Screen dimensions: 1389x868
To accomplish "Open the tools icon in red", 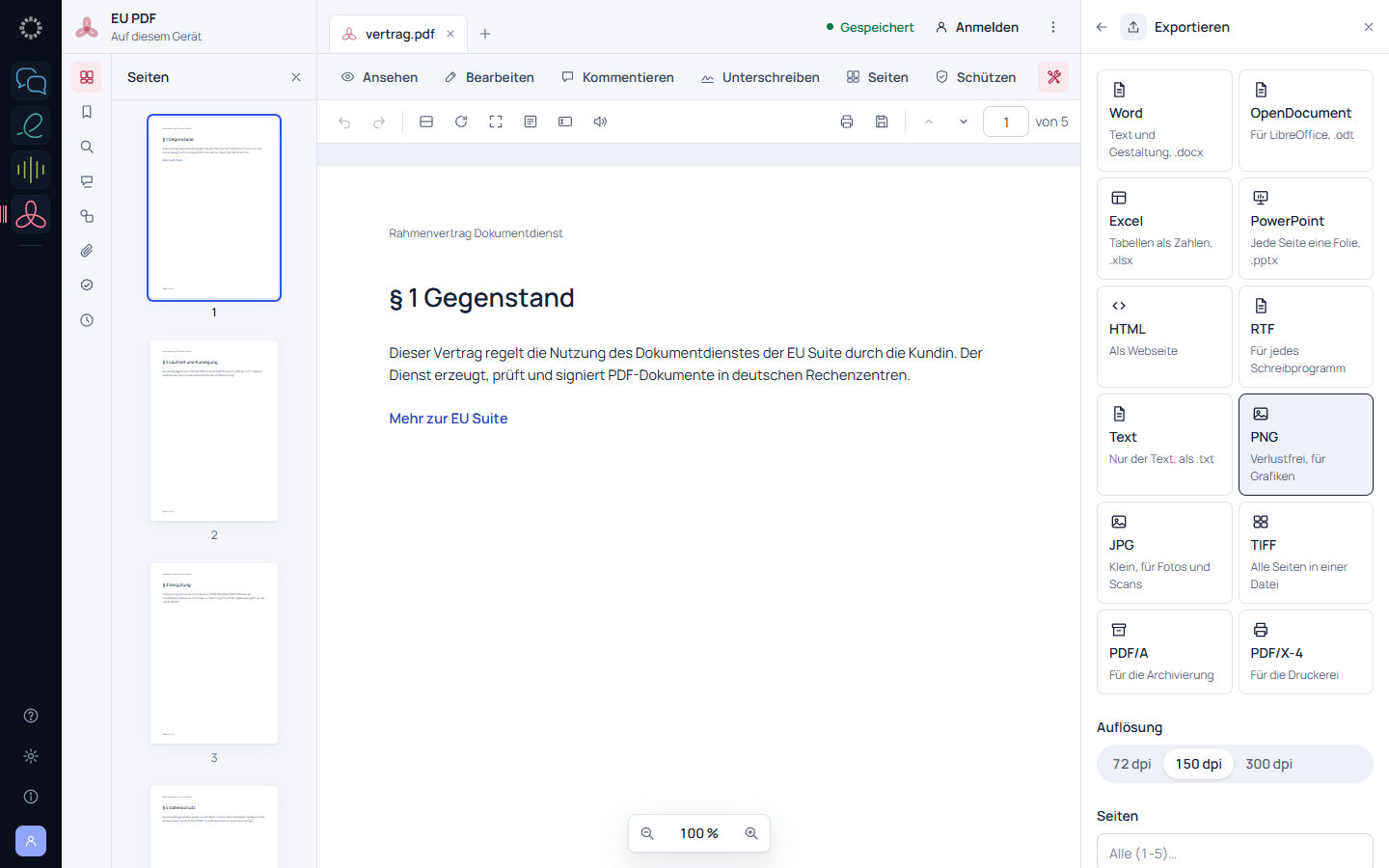I will pos(1053,77).
